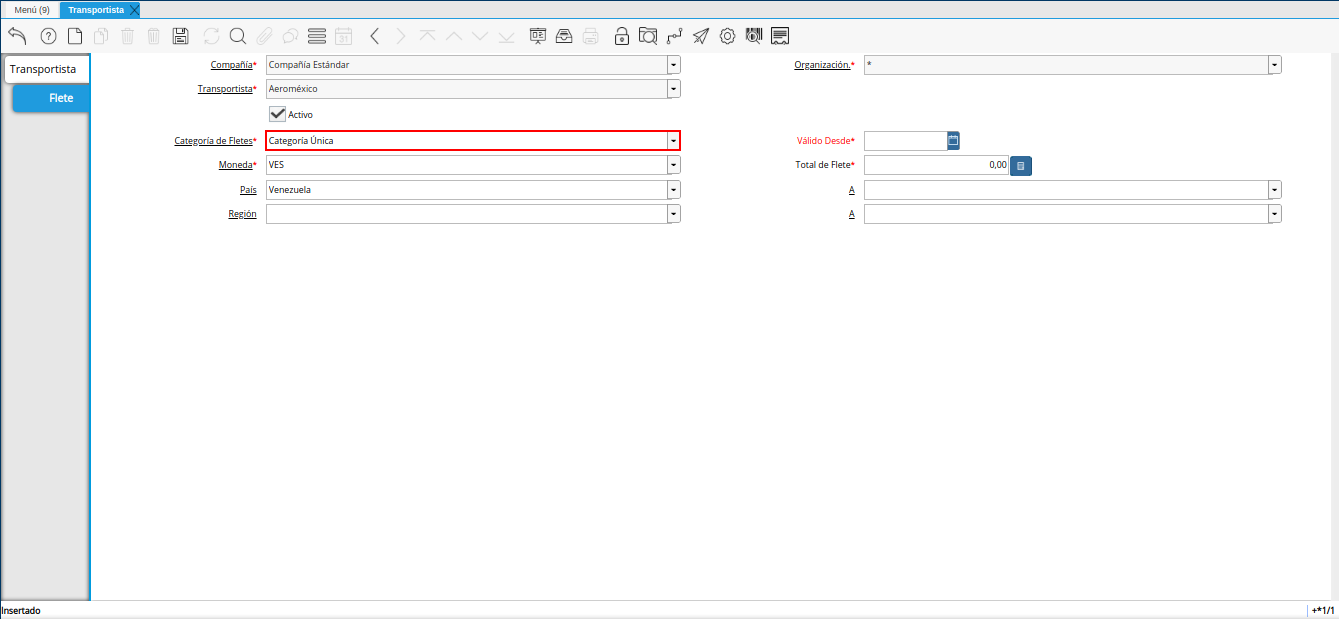
Task: Open zoom across folder magnifier icon
Action: (648, 36)
